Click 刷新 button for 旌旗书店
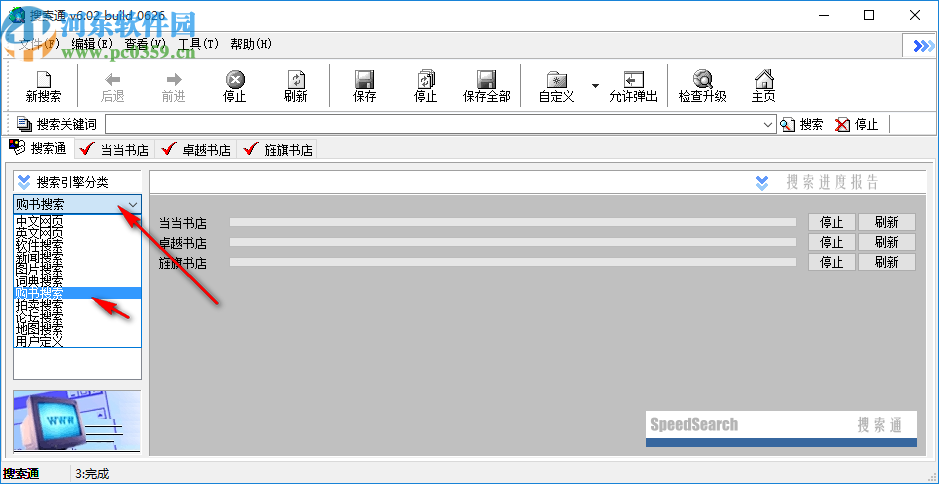This screenshot has height=484, width=939. pos(886,262)
